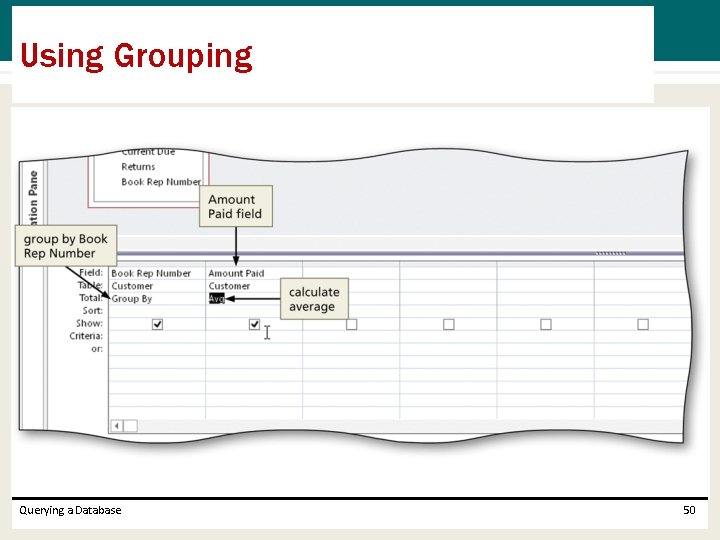720x540 pixels.
Task: Select the Amount Paid field cell
Action: 254,273
